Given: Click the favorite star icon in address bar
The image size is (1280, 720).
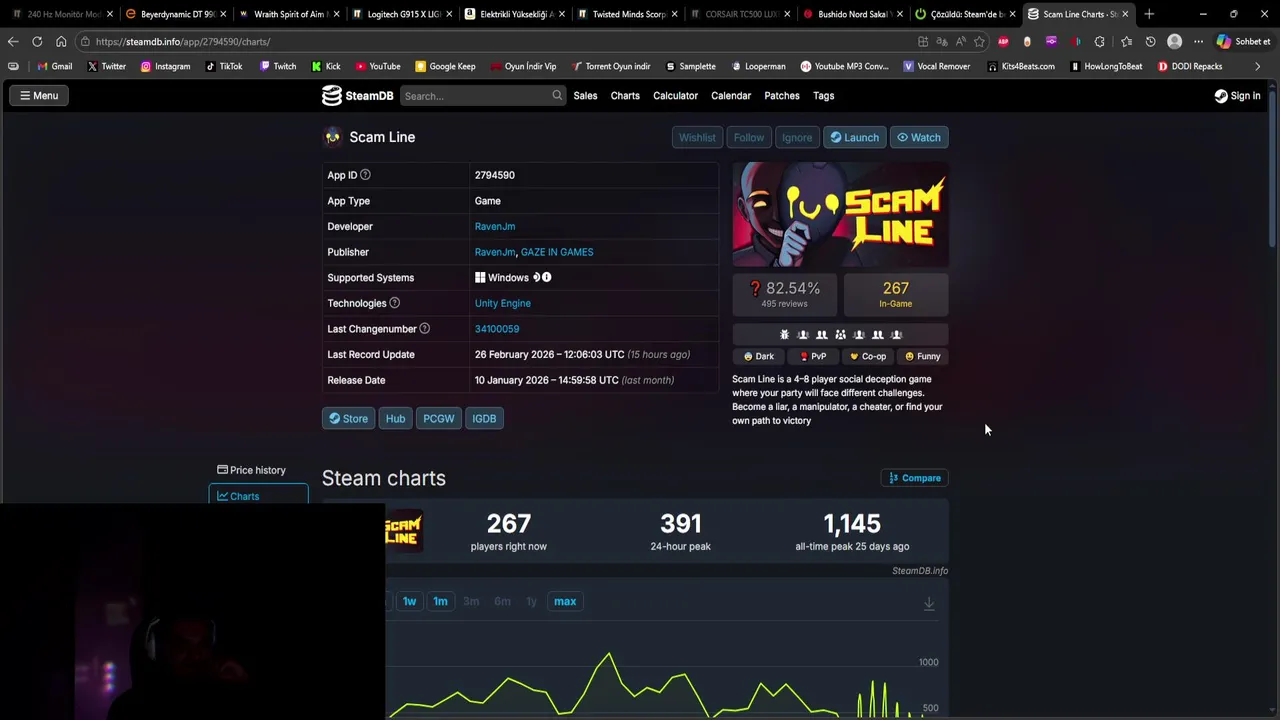Looking at the screenshot, I should pos(979,42).
